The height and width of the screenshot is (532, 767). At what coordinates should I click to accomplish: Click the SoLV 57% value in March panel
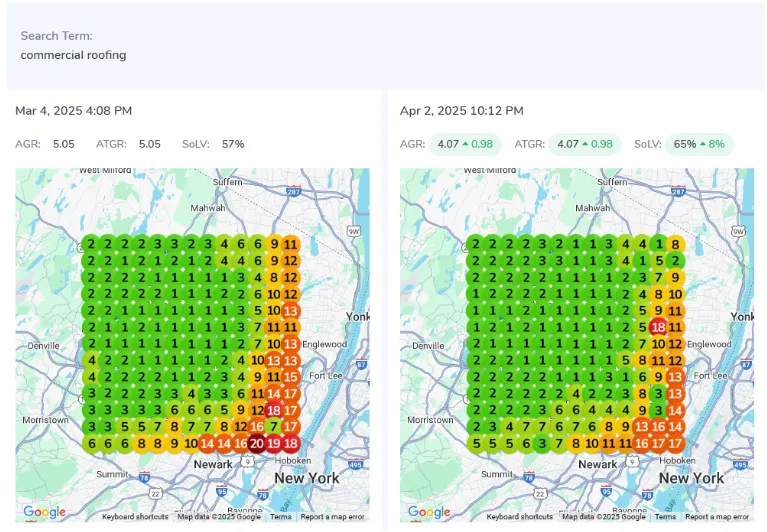click(x=232, y=144)
